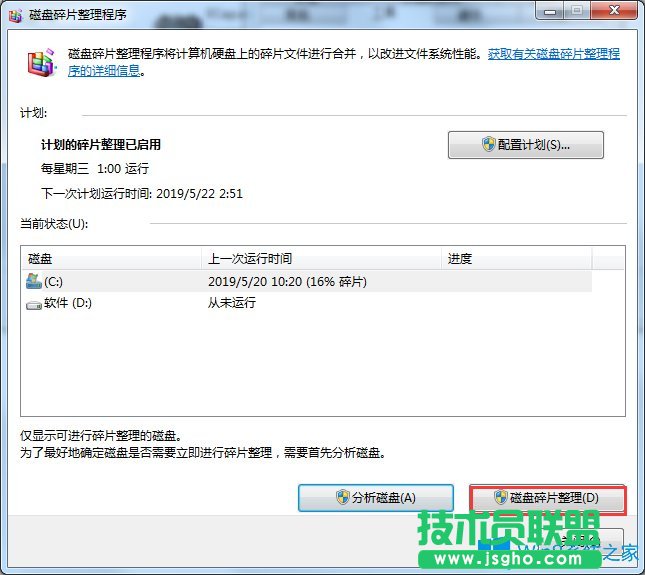Click the 磁盘 column header
The height and width of the screenshot is (575, 645).
111,259
